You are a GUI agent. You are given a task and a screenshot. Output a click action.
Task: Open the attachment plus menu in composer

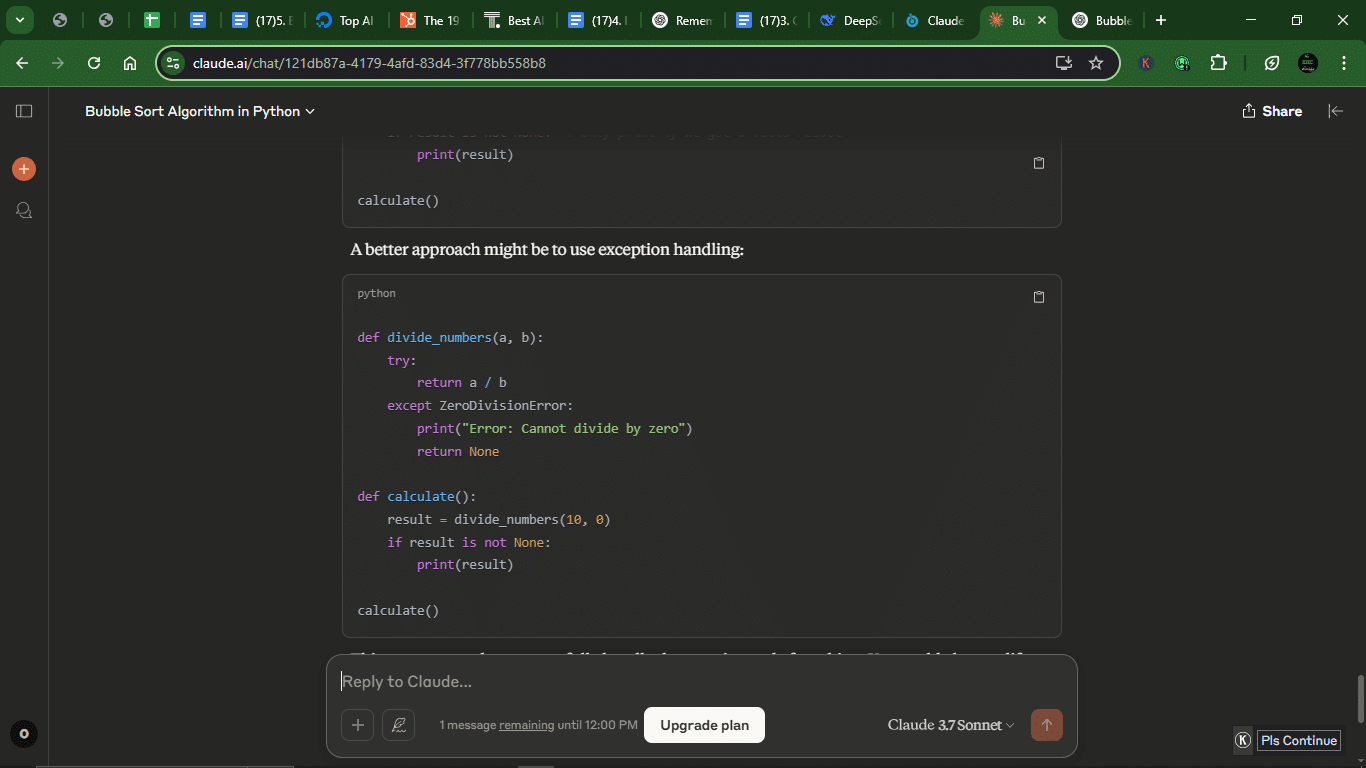coord(357,725)
